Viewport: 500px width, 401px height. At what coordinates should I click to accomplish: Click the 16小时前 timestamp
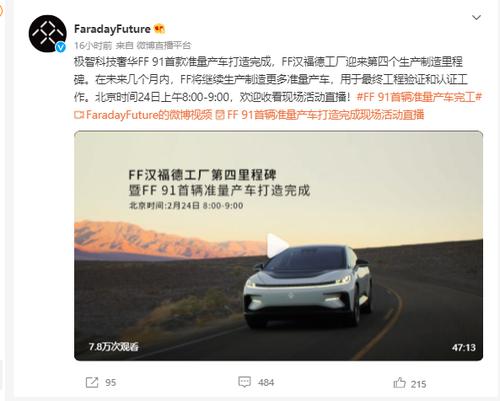click(x=93, y=46)
